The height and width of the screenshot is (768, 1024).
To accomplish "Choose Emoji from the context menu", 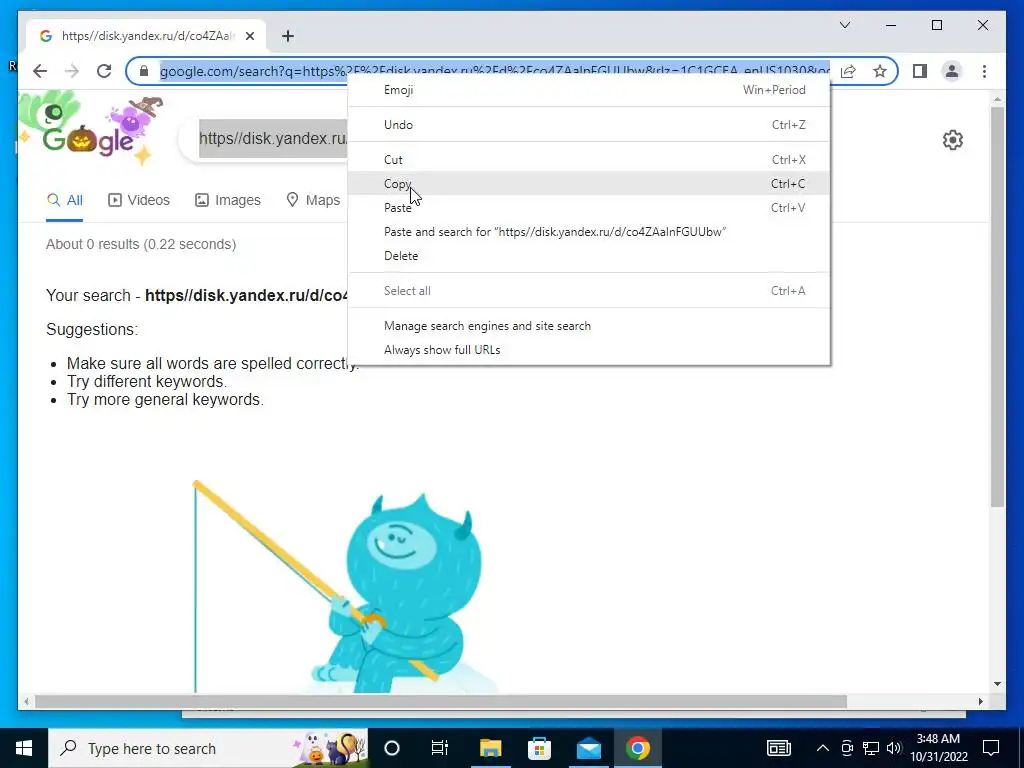I will (589, 90).
